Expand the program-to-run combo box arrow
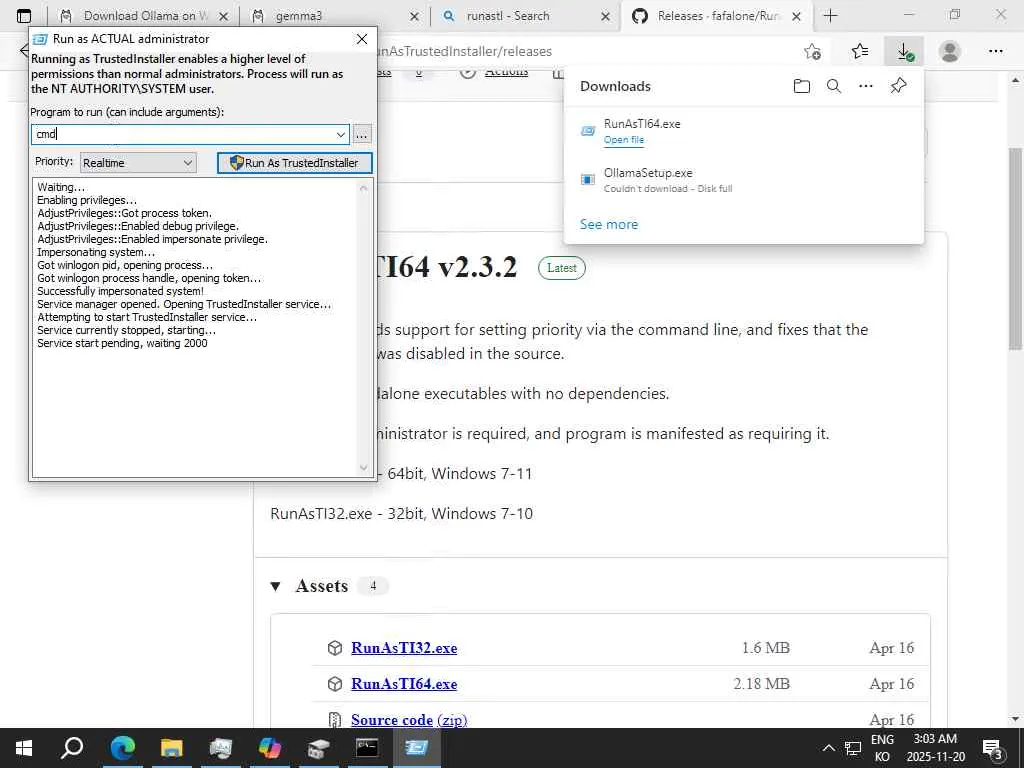 point(340,135)
